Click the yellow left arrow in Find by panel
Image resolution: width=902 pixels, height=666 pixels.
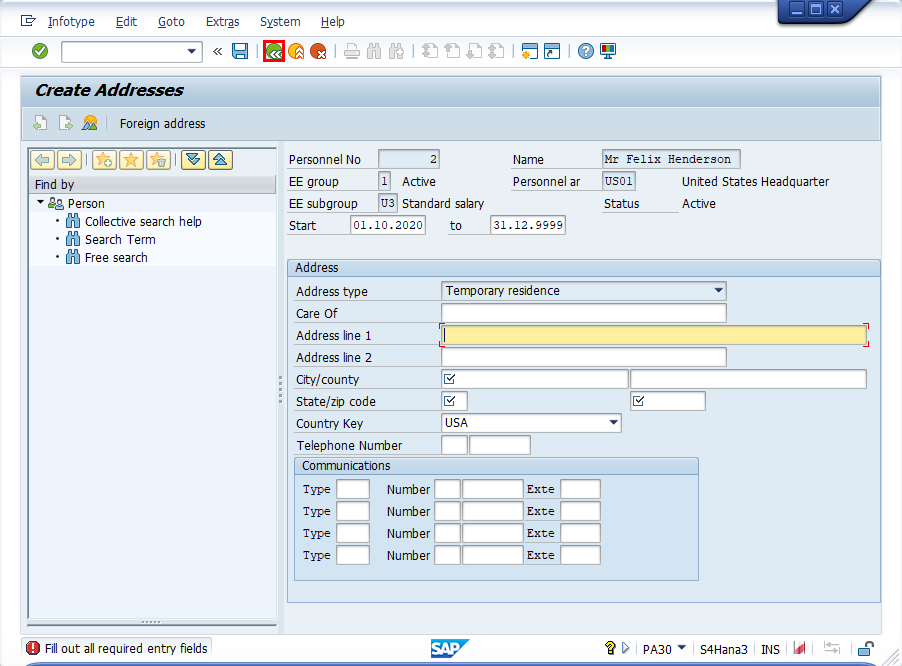pyautogui.click(x=43, y=160)
